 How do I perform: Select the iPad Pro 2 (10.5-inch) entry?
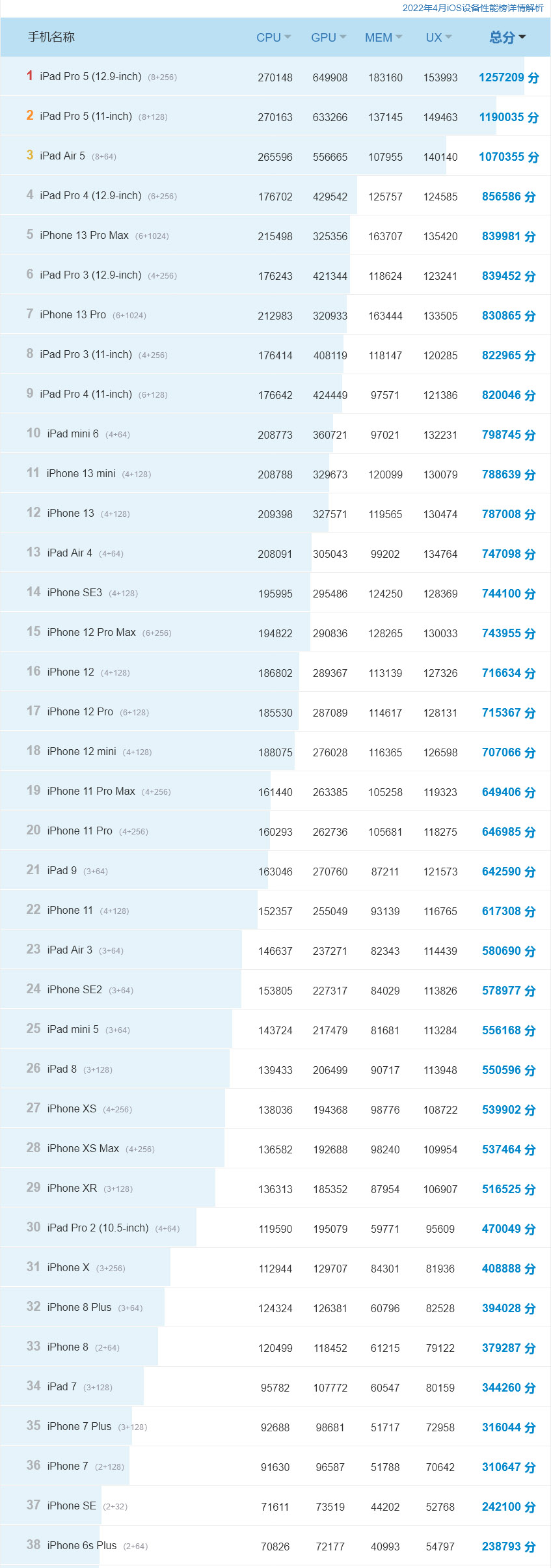pos(98,1228)
